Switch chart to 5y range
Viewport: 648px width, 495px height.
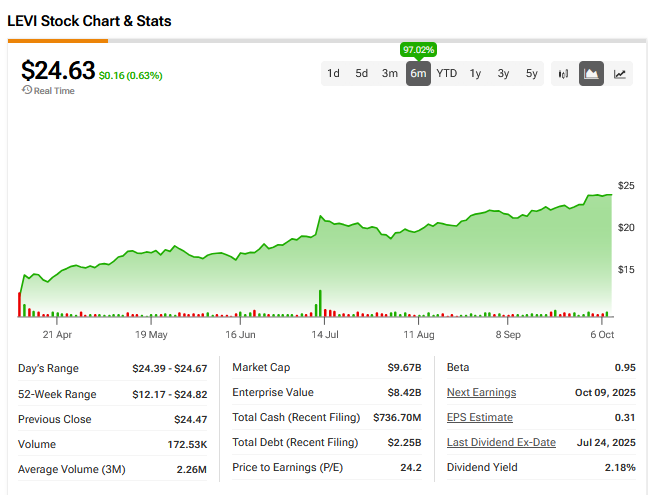(532, 73)
